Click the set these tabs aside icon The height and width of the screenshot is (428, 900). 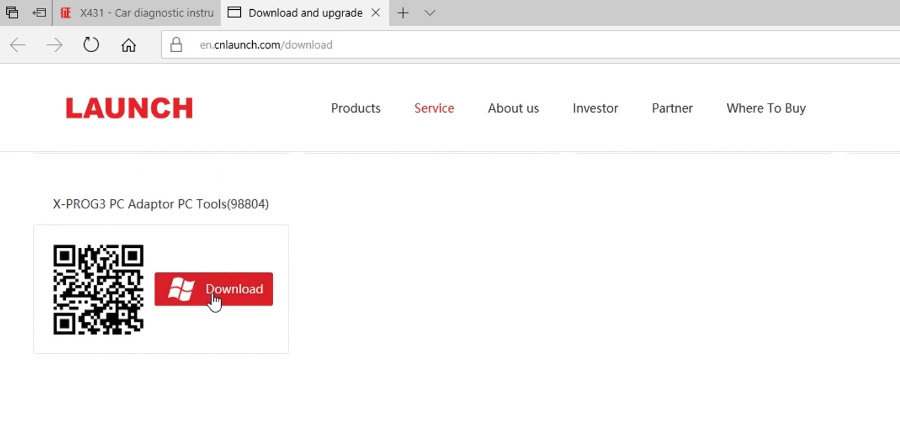click(x=39, y=13)
